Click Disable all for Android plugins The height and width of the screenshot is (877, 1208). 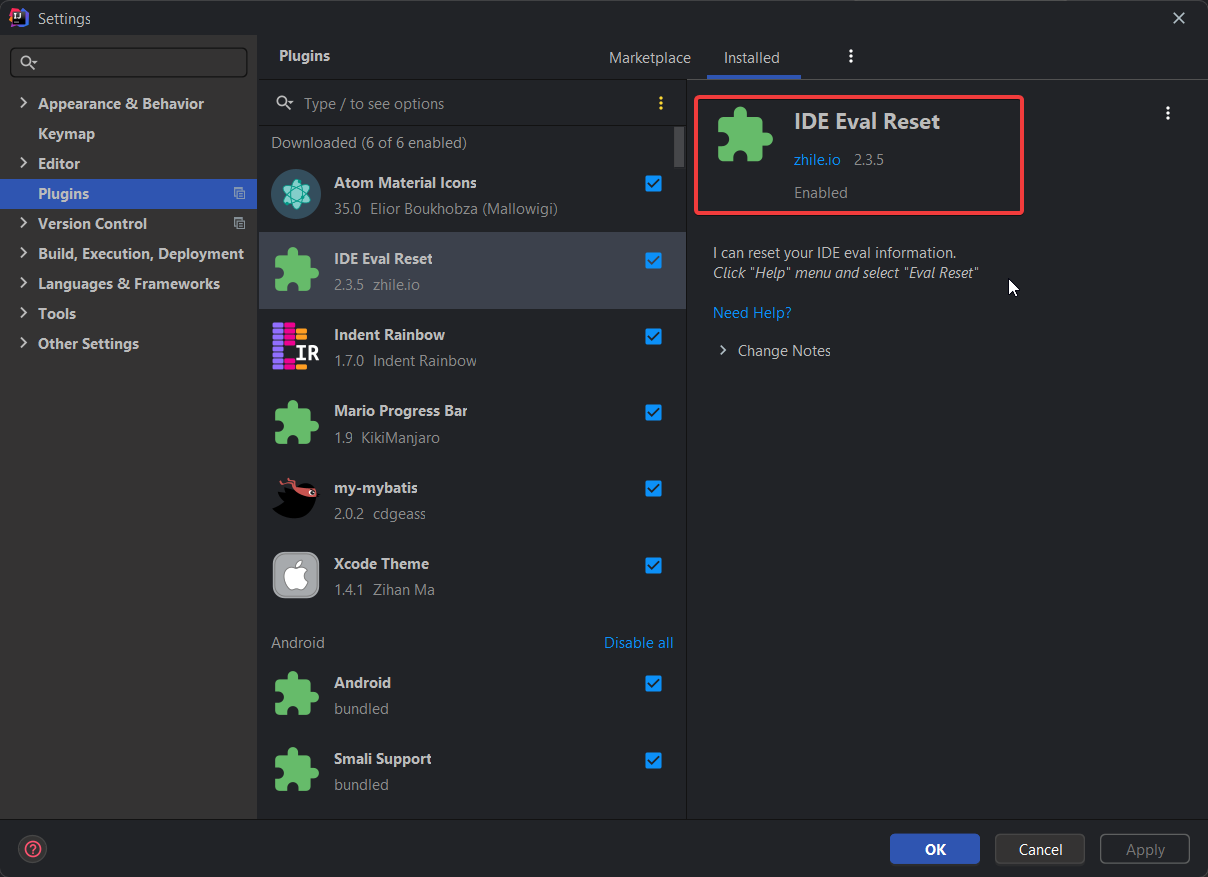638,642
